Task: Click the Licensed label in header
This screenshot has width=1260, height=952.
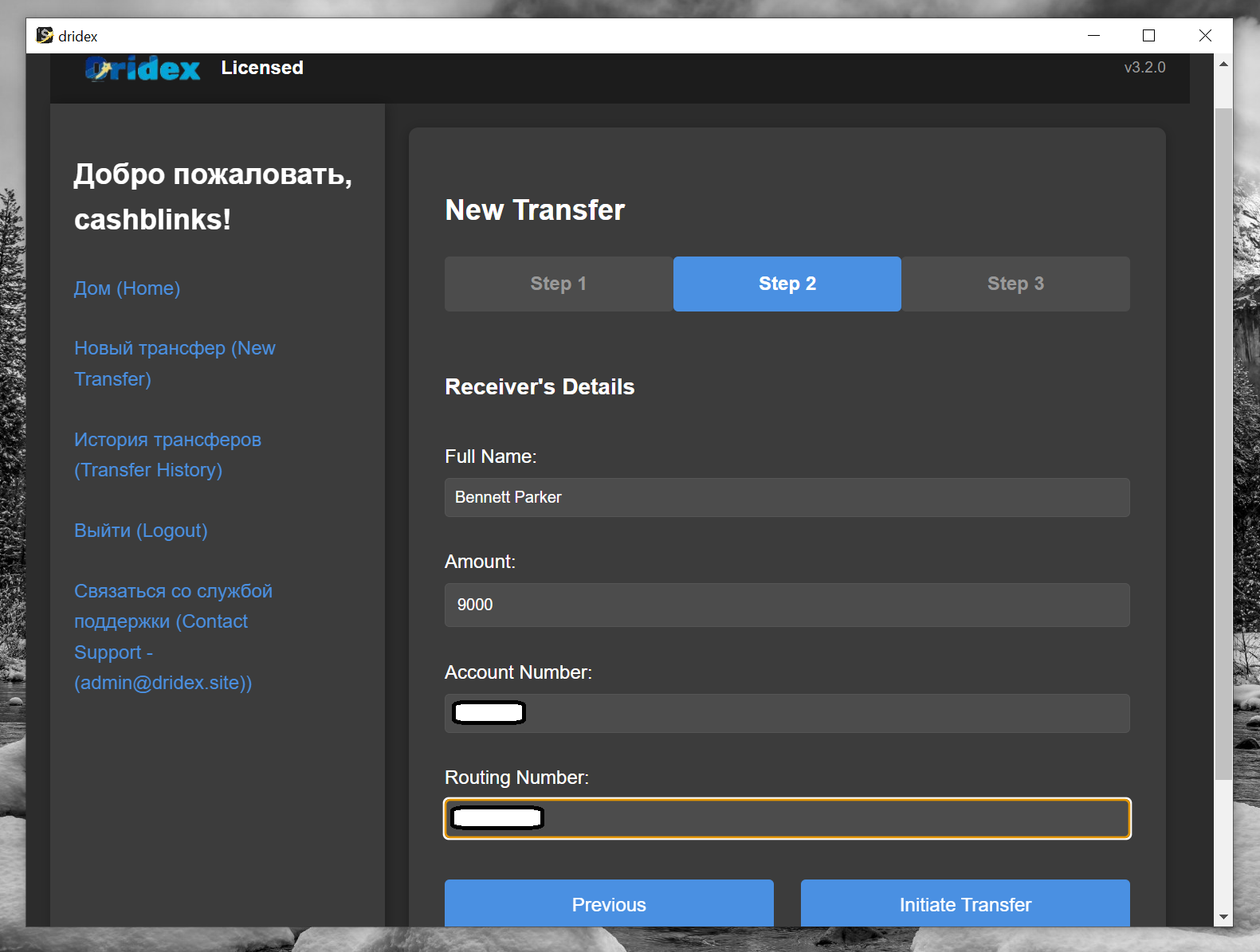Action: click(x=262, y=68)
